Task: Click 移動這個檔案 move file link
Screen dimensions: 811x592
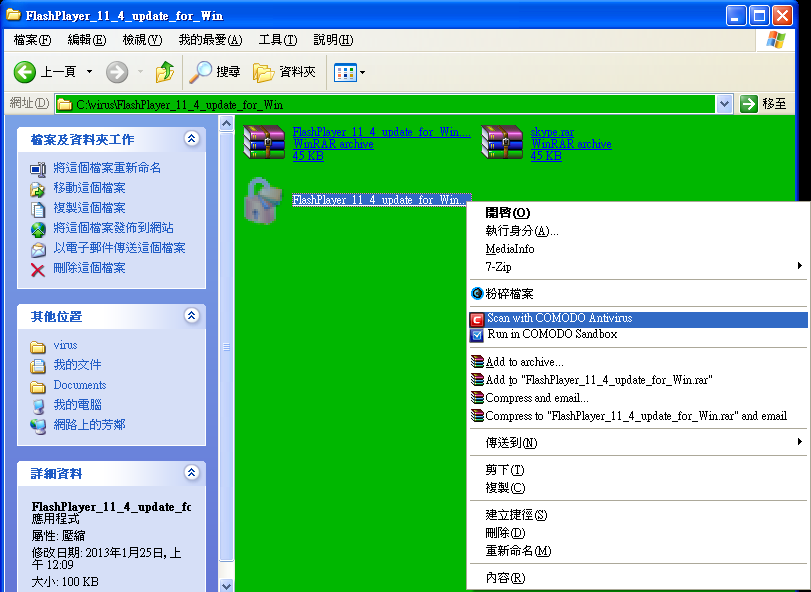Action: click(x=89, y=188)
